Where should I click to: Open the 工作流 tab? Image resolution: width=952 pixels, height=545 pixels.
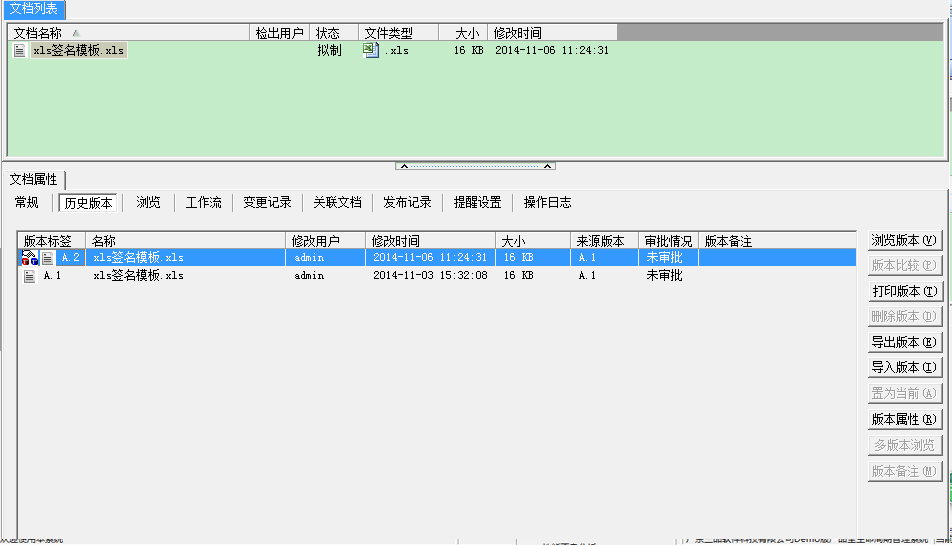pos(204,203)
